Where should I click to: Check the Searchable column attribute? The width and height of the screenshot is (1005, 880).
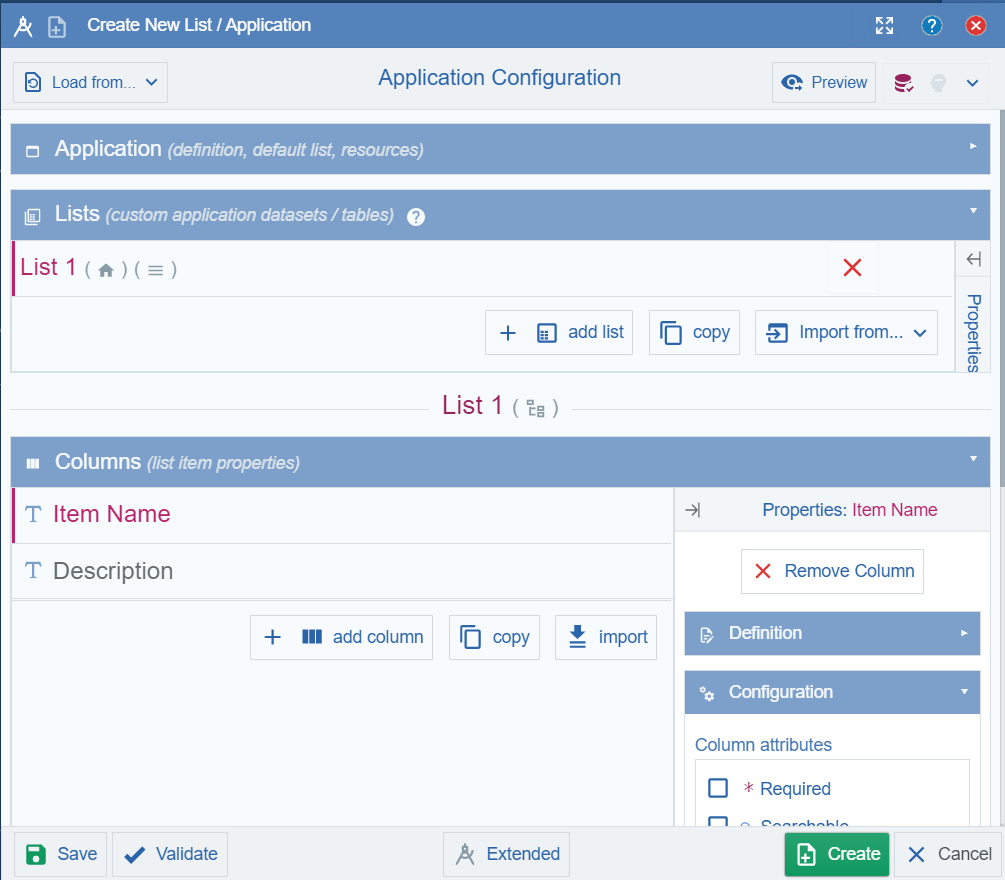[x=717, y=822]
